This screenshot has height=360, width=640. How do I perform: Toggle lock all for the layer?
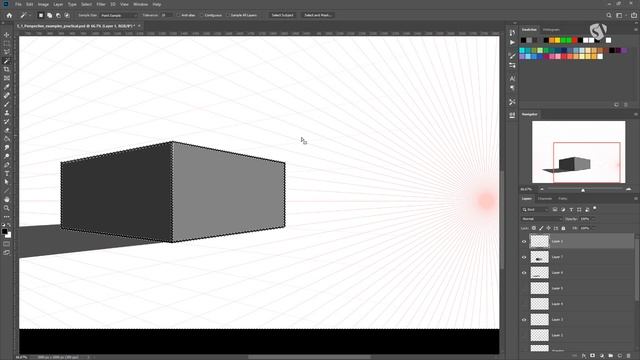(563, 228)
